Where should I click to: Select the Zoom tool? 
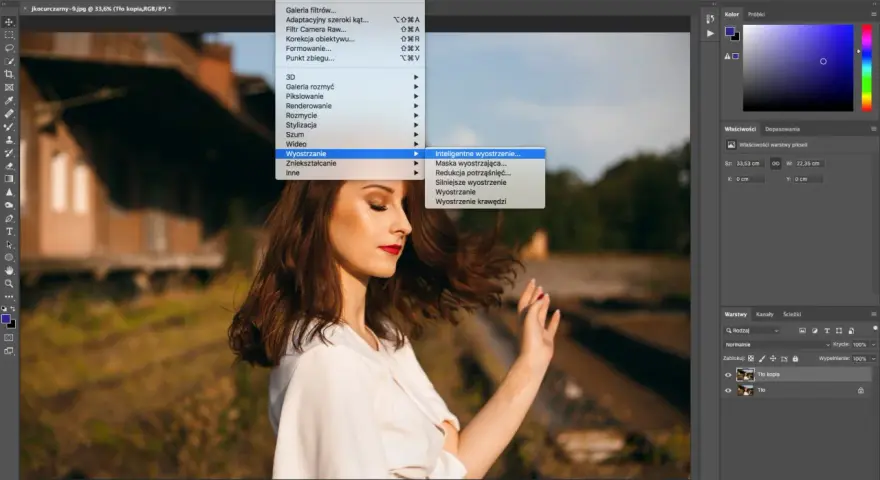pos(9,284)
